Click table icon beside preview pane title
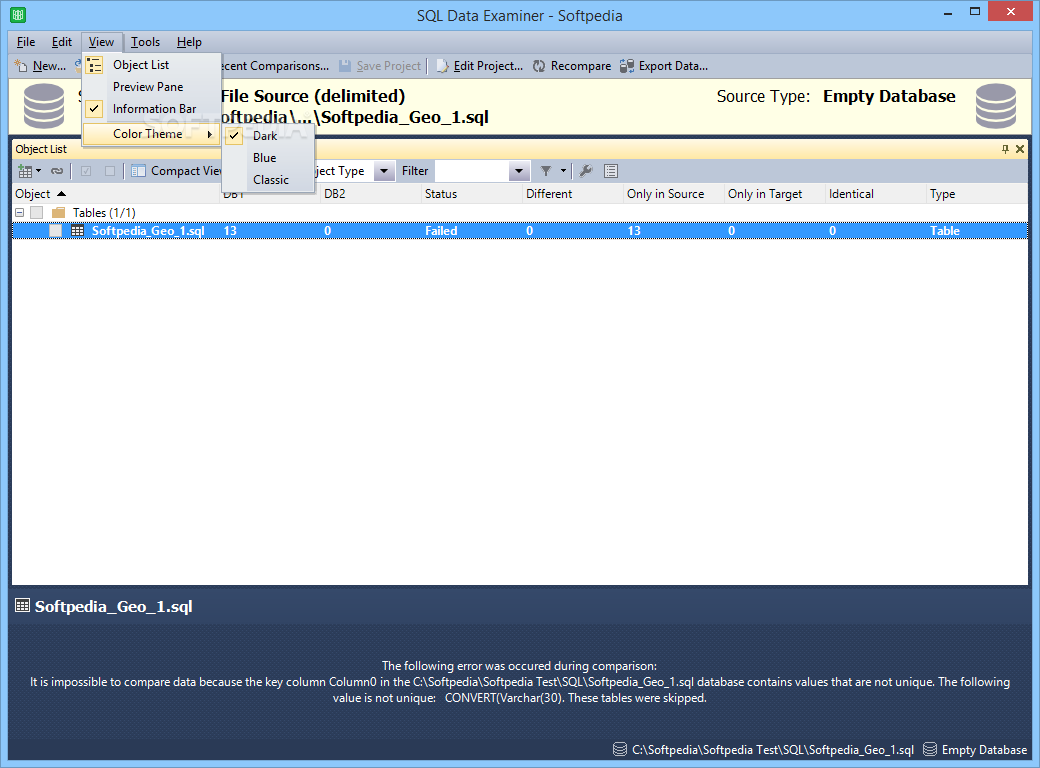The height and width of the screenshot is (768, 1040). pyautogui.click(x=23, y=606)
